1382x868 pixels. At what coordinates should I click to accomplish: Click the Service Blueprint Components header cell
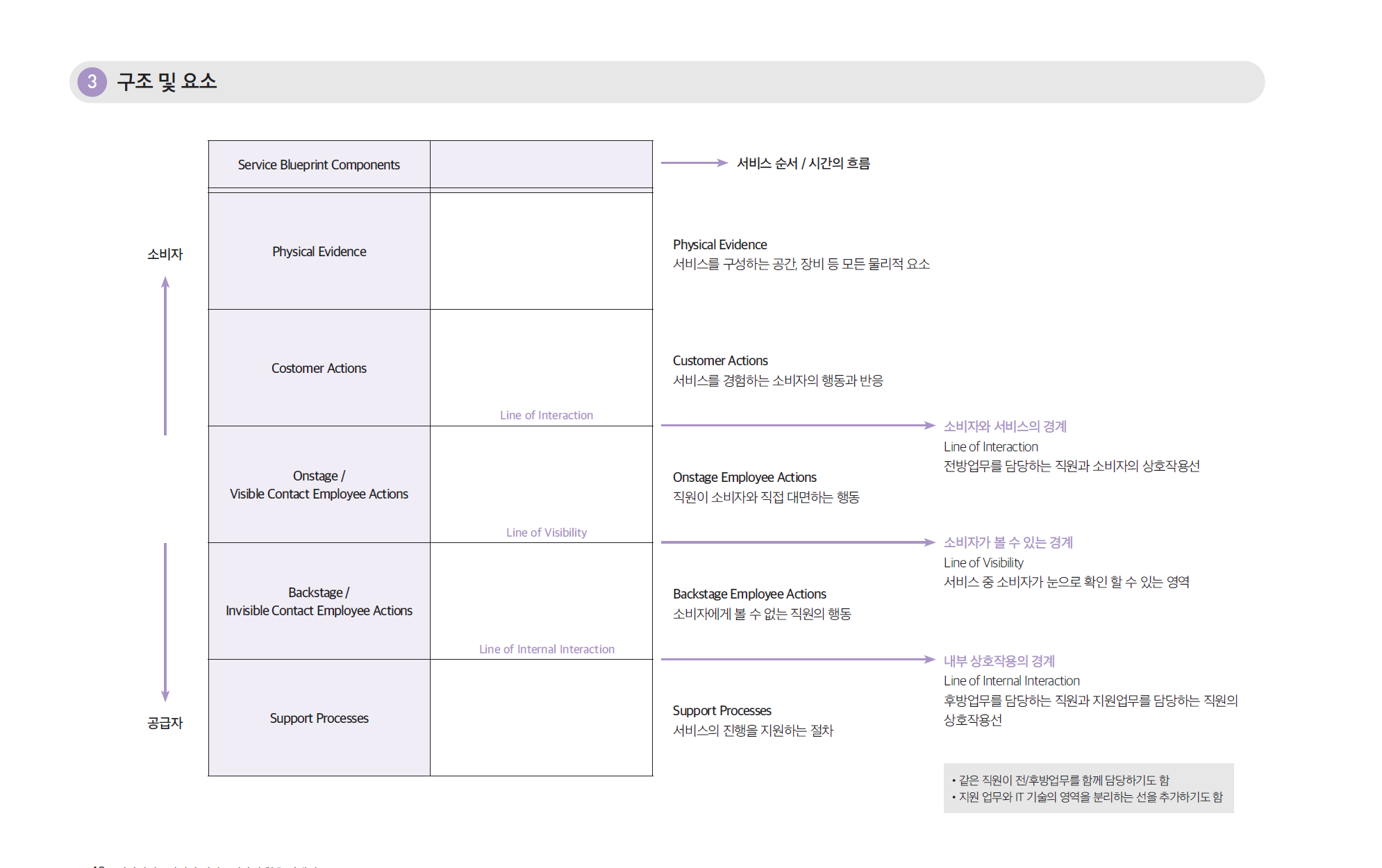319,165
